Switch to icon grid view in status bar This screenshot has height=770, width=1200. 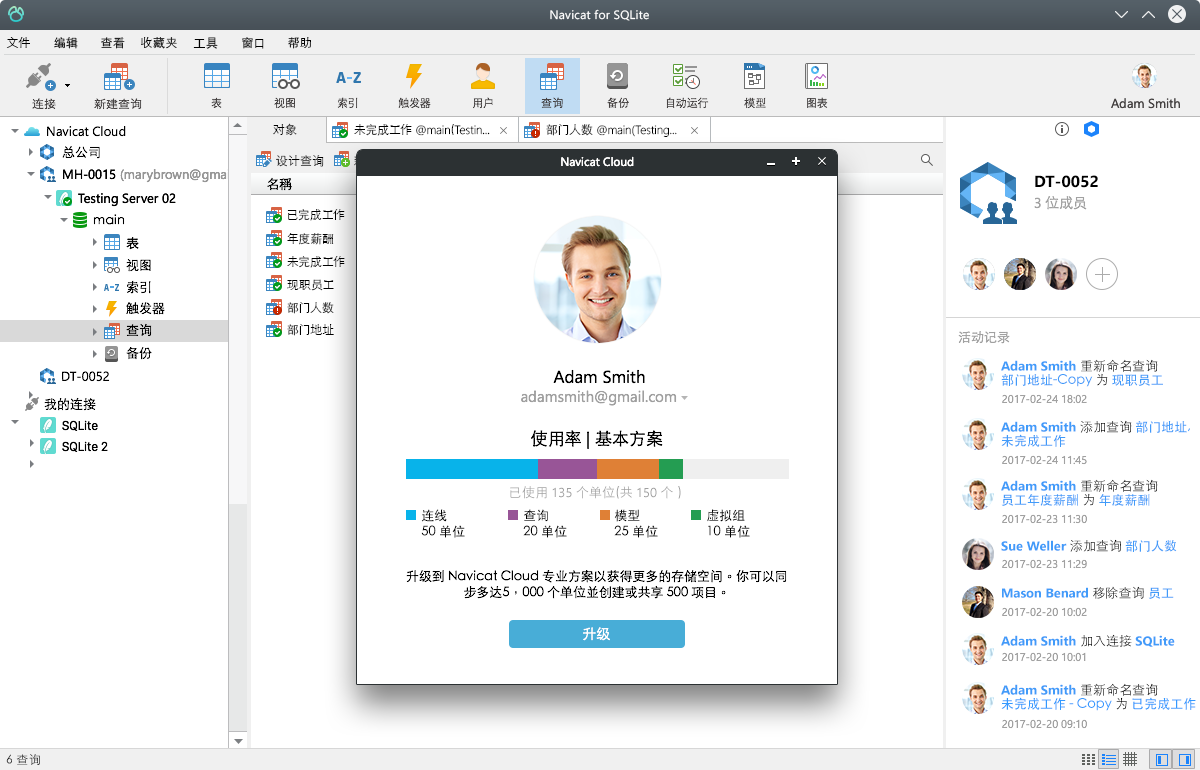(x=1089, y=760)
